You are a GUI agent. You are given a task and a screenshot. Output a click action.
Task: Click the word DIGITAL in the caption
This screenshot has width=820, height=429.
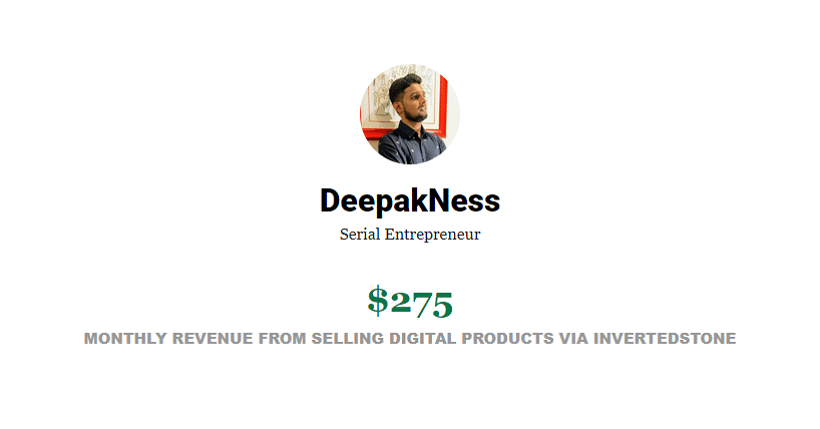(x=423, y=338)
